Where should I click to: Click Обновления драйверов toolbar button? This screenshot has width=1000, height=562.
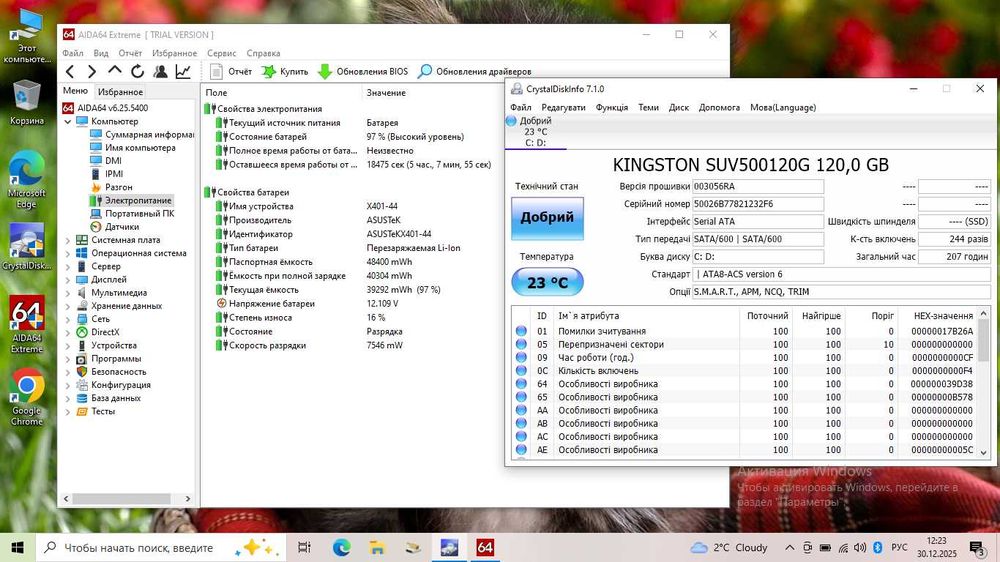pyautogui.click(x=474, y=71)
